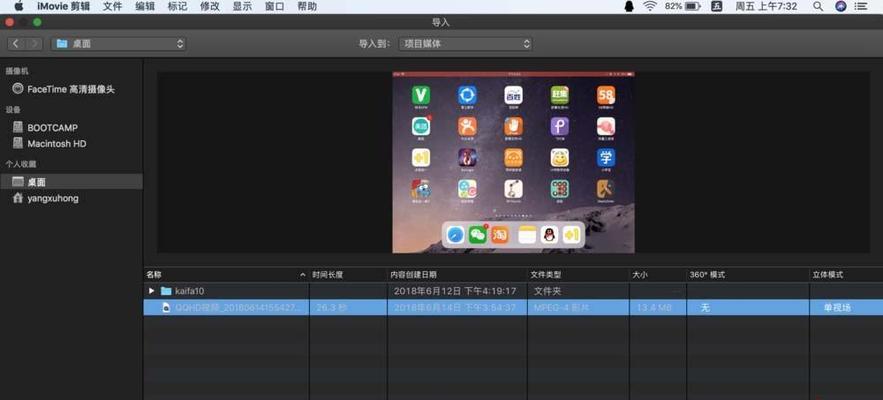Click the video preview thumbnail
The image size is (883, 400).
click(x=514, y=162)
